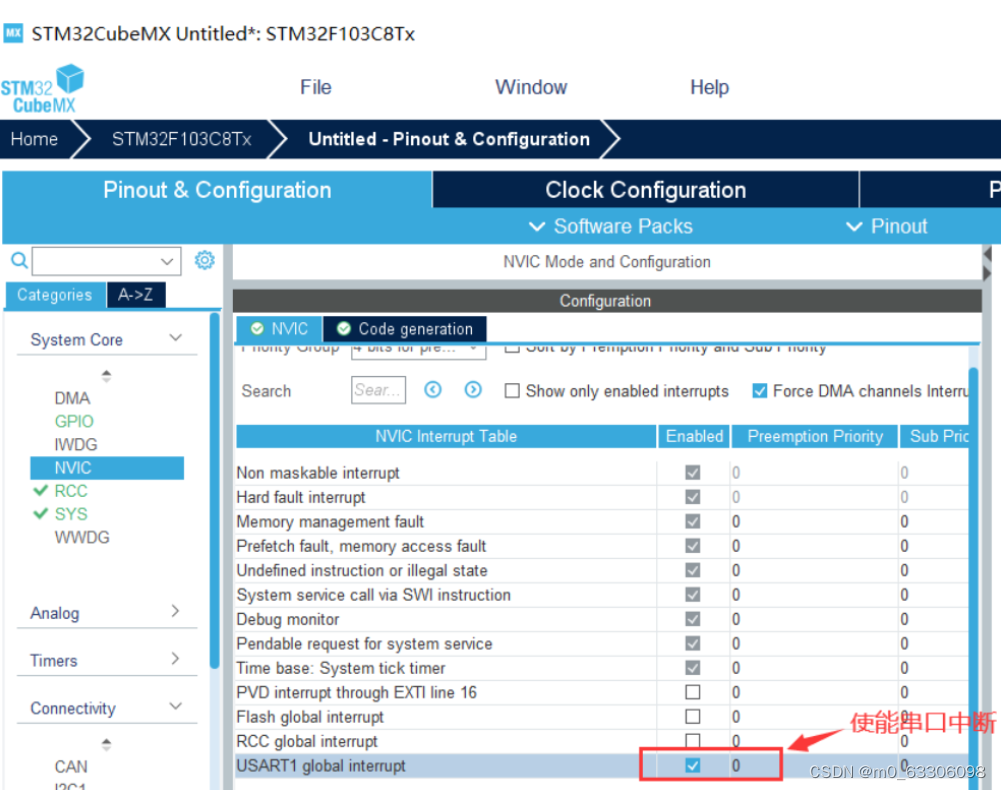Image resolution: width=1001 pixels, height=790 pixels.
Task: Collapse the System Core category
Action: point(176,338)
